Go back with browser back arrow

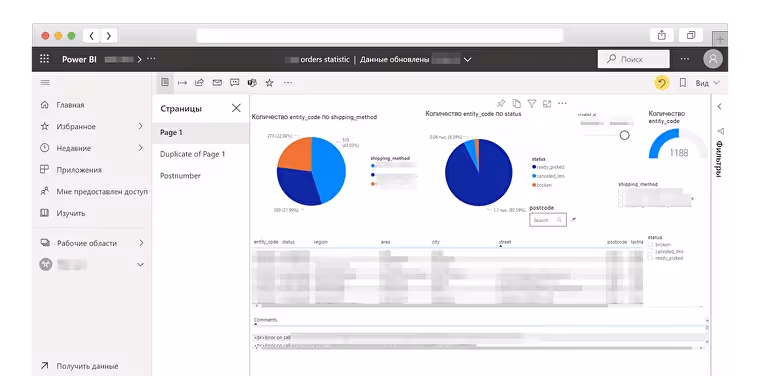pyautogui.click(x=92, y=35)
